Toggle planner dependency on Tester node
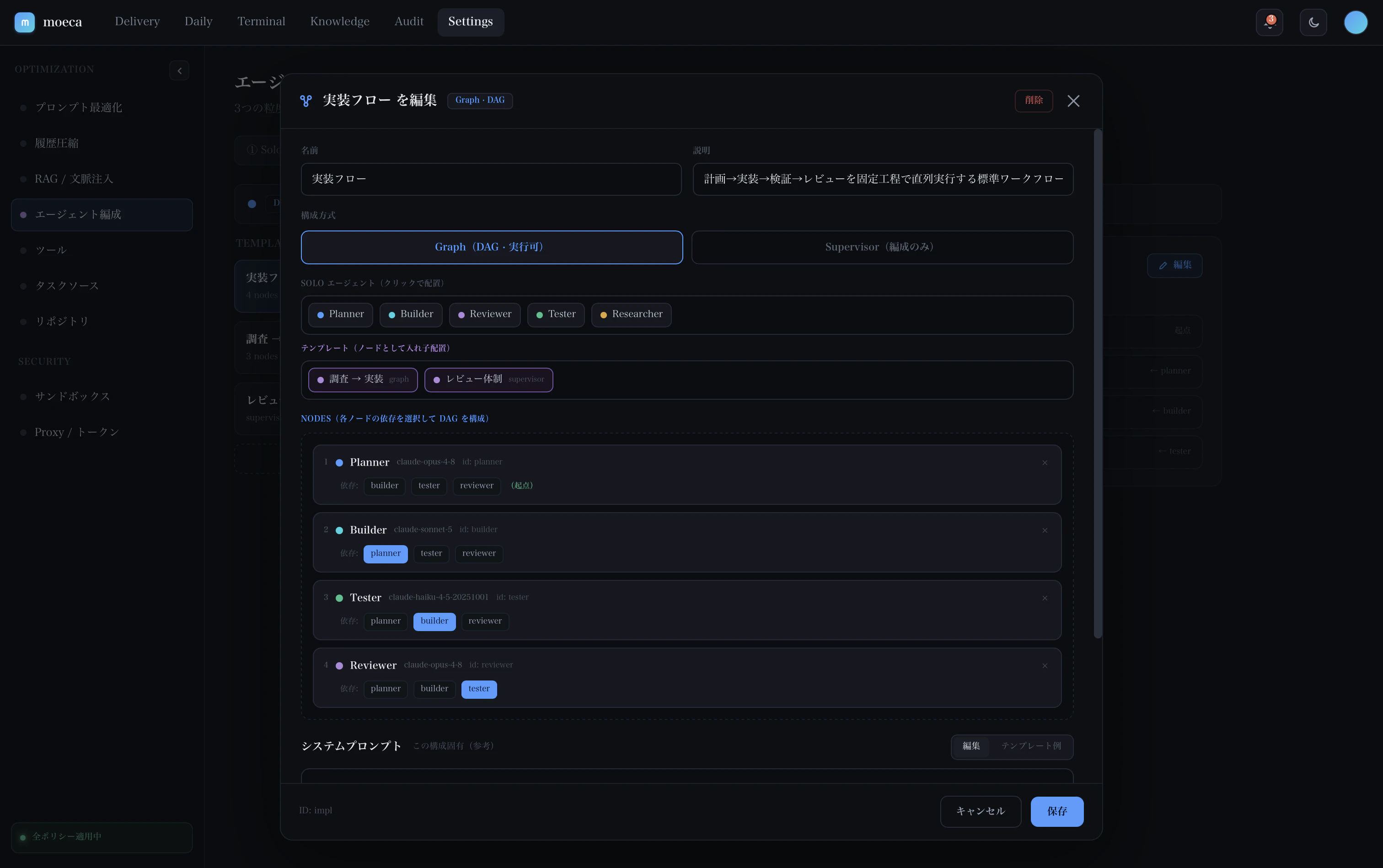The height and width of the screenshot is (868, 1383). click(385, 621)
